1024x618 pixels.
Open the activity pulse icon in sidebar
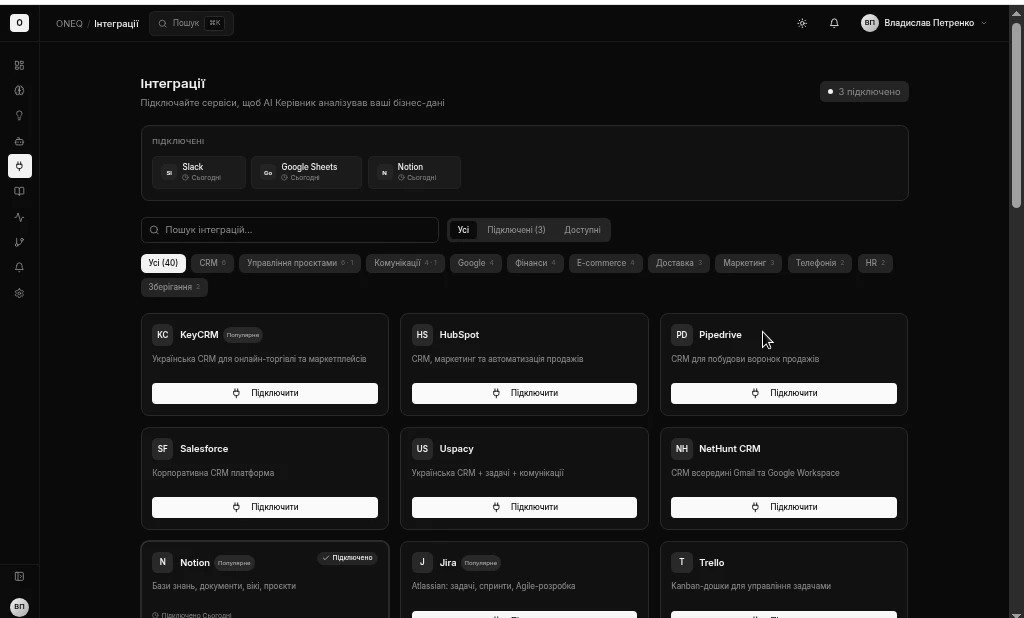pos(20,217)
